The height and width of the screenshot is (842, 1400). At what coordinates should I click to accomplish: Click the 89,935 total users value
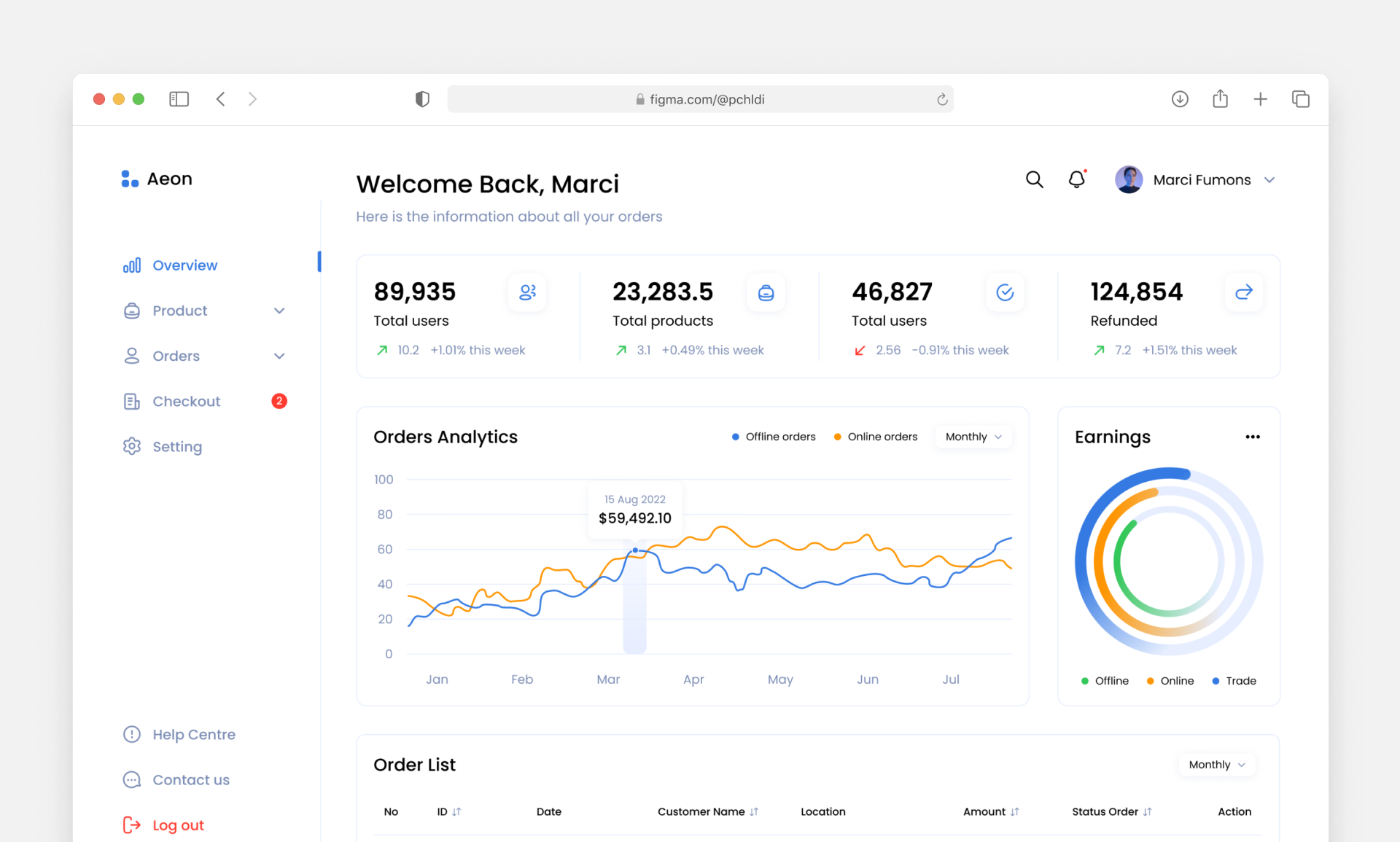pos(414,292)
